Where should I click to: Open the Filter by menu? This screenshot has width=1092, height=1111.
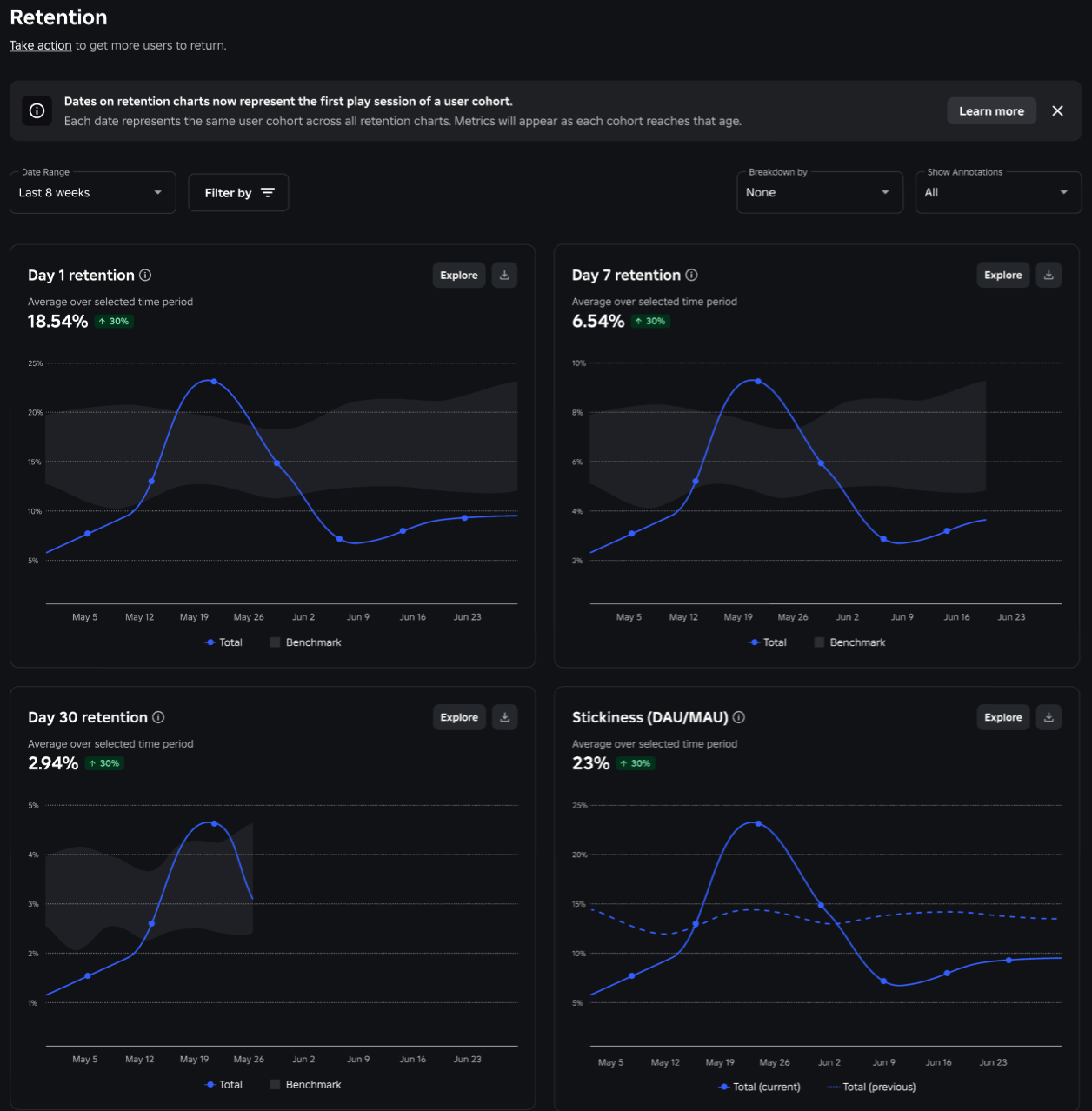point(238,193)
